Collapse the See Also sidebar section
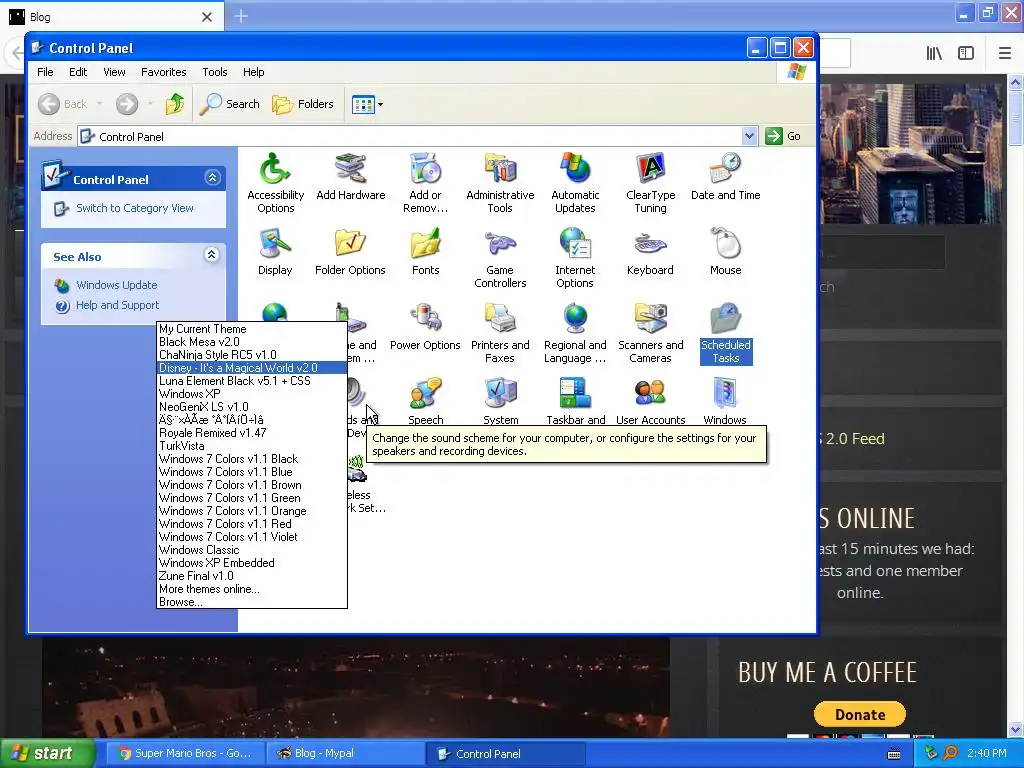Screen dimensions: 1024x768 point(212,255)
